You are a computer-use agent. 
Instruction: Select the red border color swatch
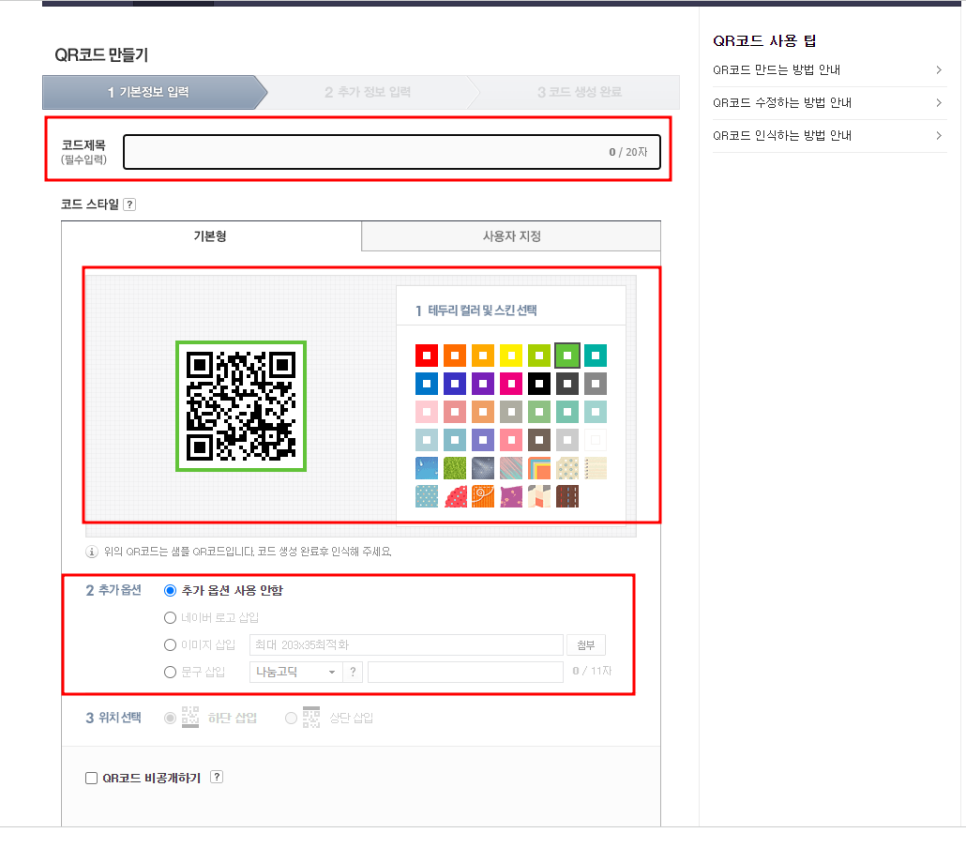pos(426,356)
